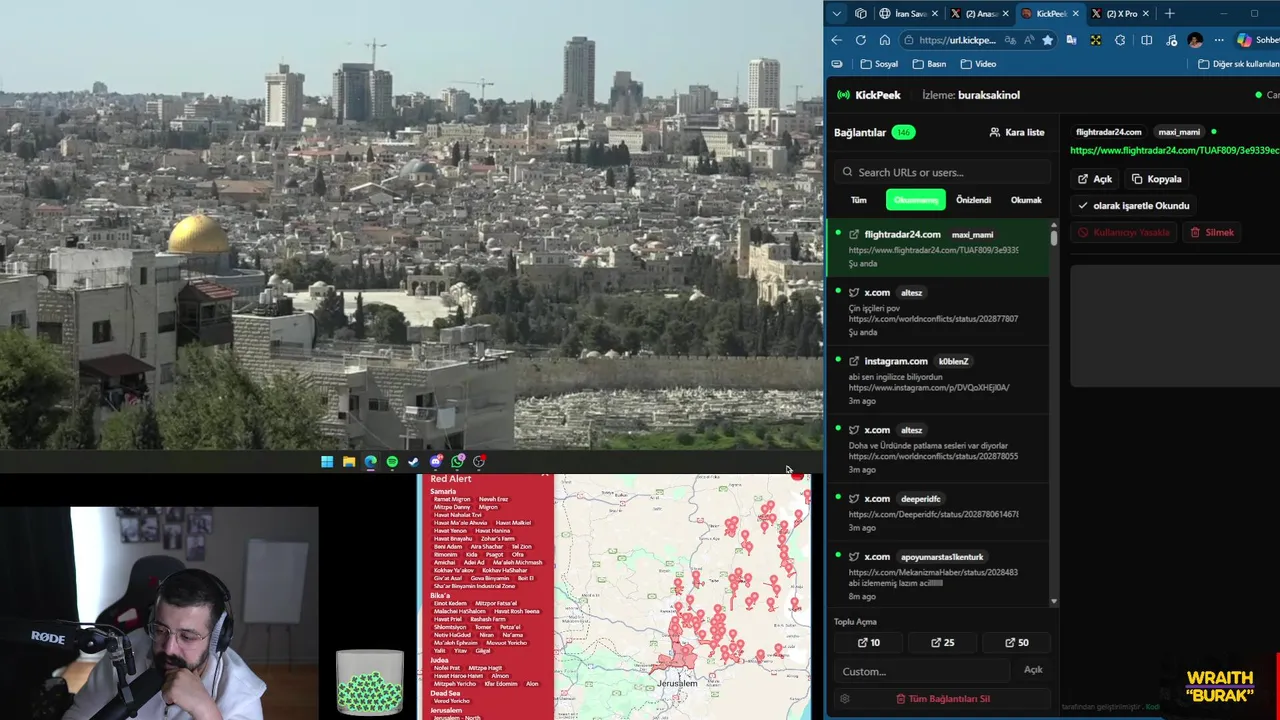Click the Custom bulk-open number field
The height and width of the screenshot is (720, 1280).
pyautogui.click(x=921, y=671)
